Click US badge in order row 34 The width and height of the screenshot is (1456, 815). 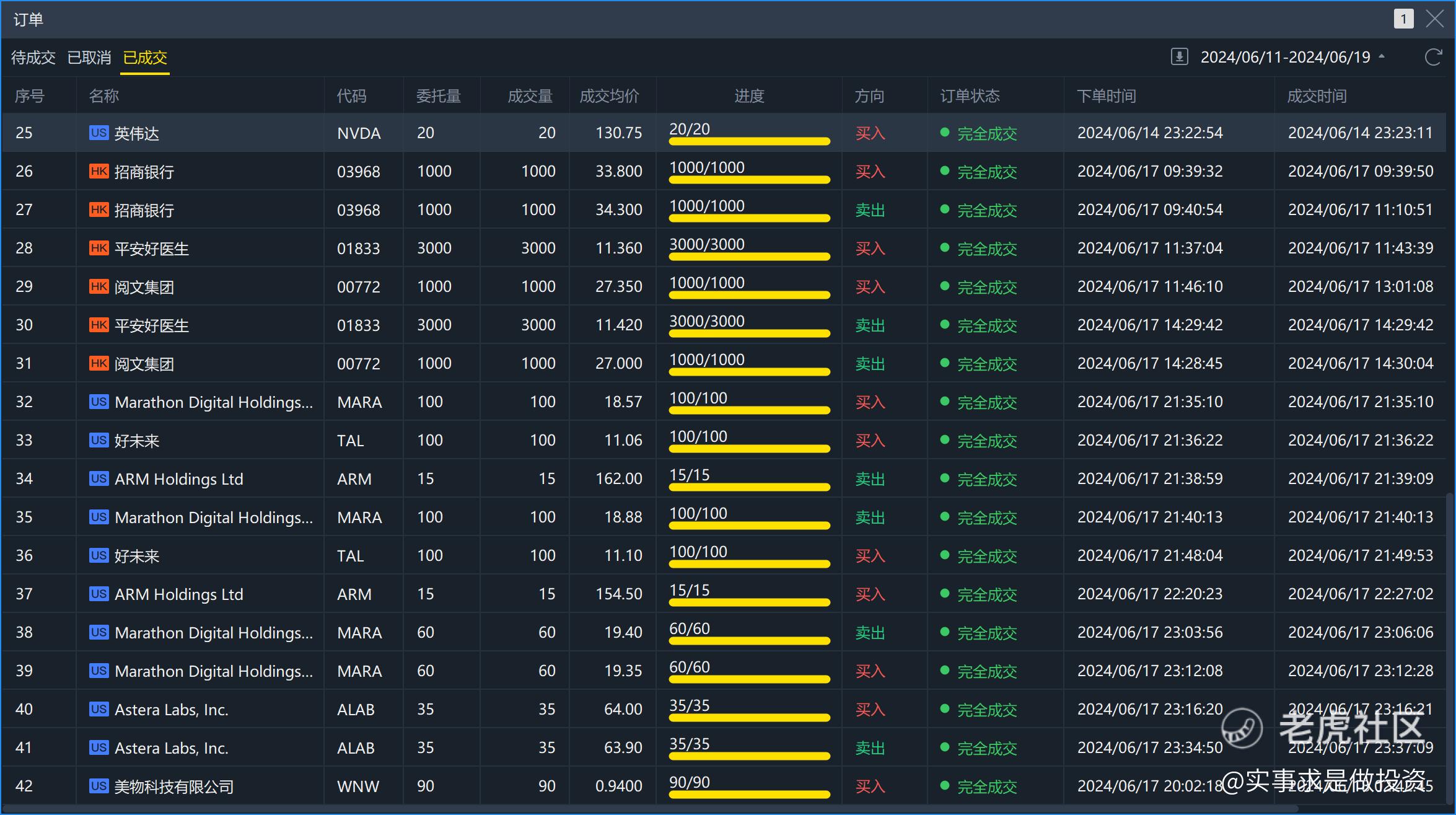99,478
